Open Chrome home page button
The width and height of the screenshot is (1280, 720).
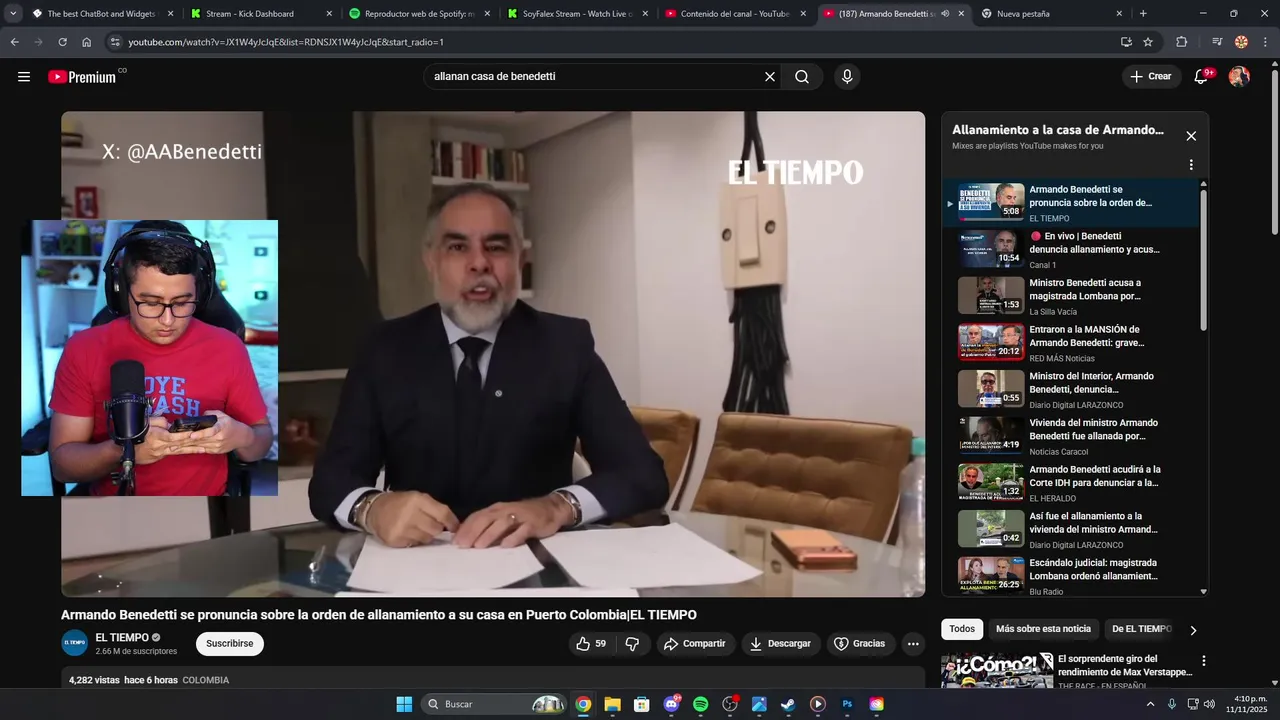87,42
